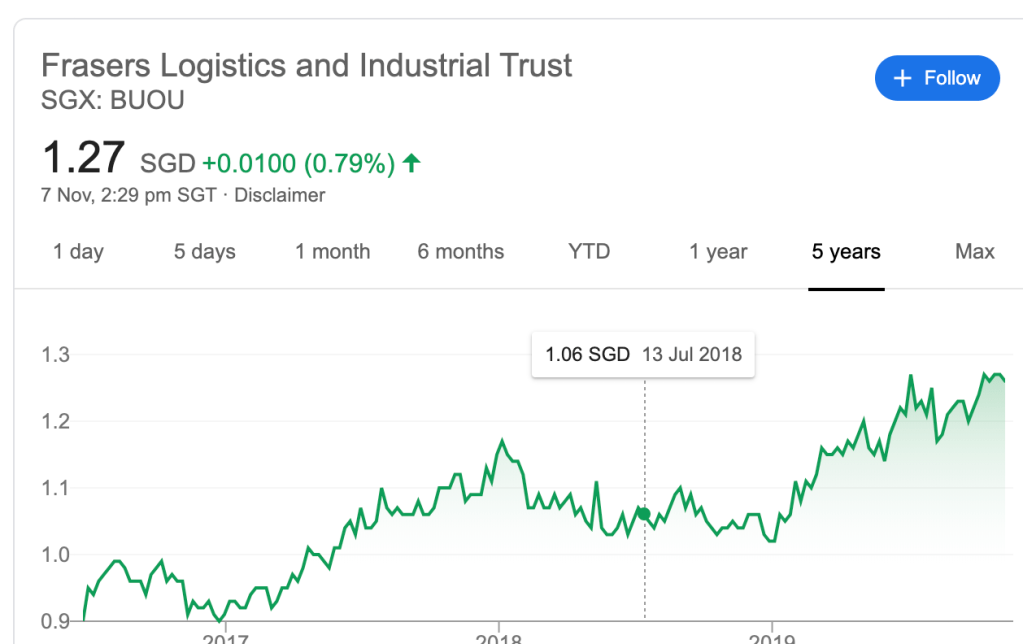The width and height of the screenshot is (1023, 644).
Task: Select the 1 day tab
Action: 78,252
